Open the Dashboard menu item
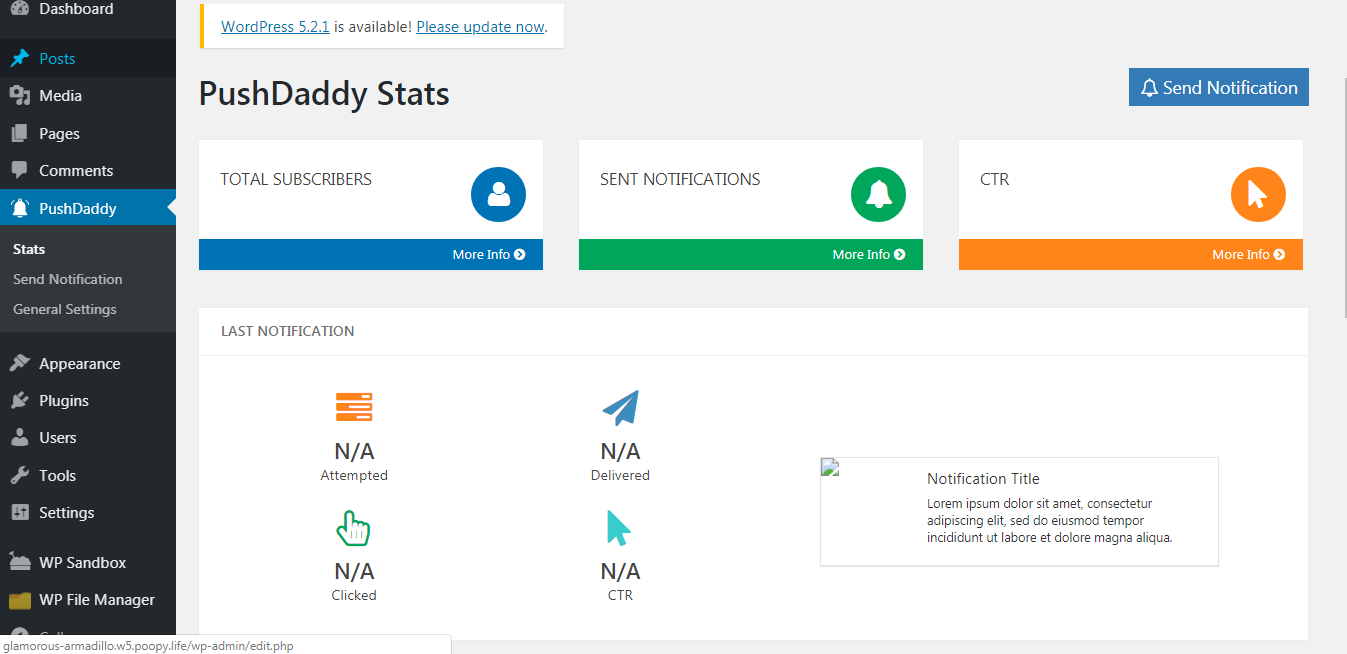 [88, 9]
